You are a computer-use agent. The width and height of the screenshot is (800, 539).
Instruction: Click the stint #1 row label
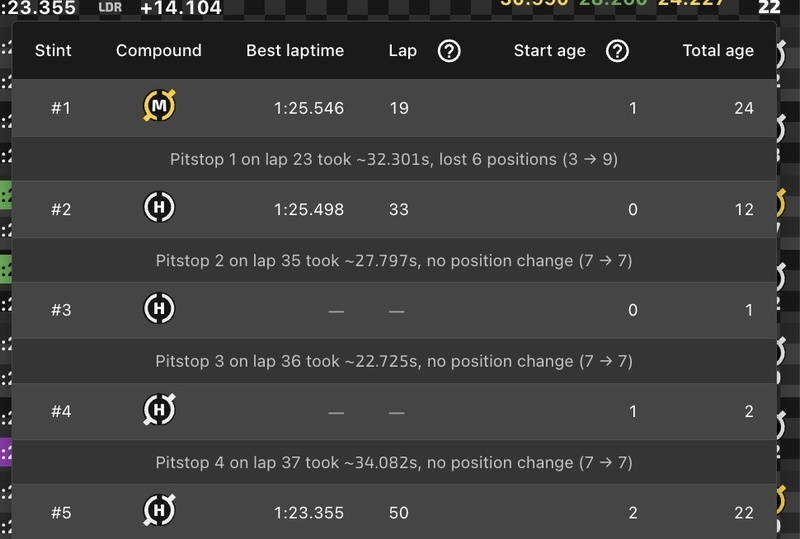[x=61, y=108]
